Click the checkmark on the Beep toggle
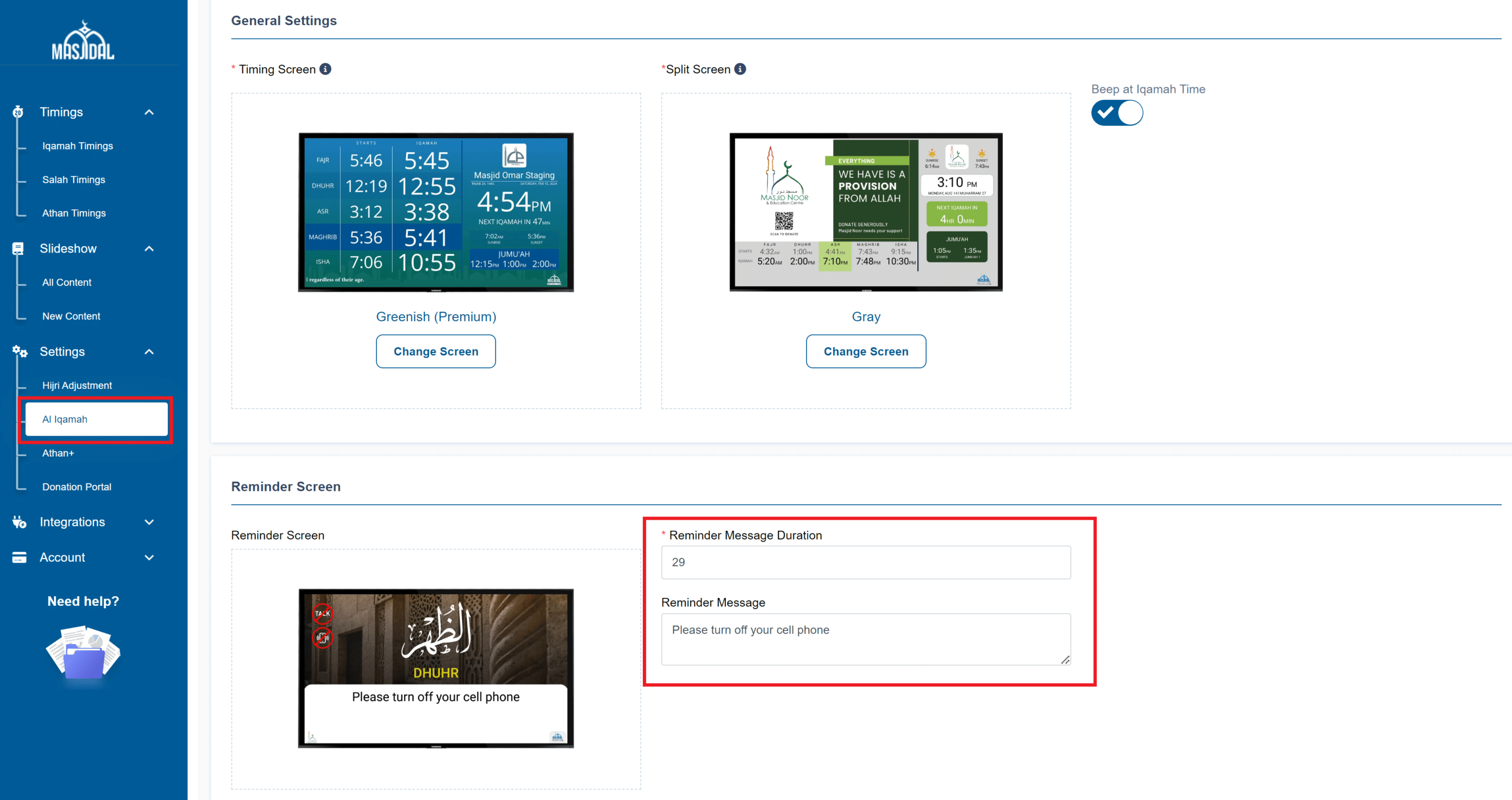 coord(1106,113)
